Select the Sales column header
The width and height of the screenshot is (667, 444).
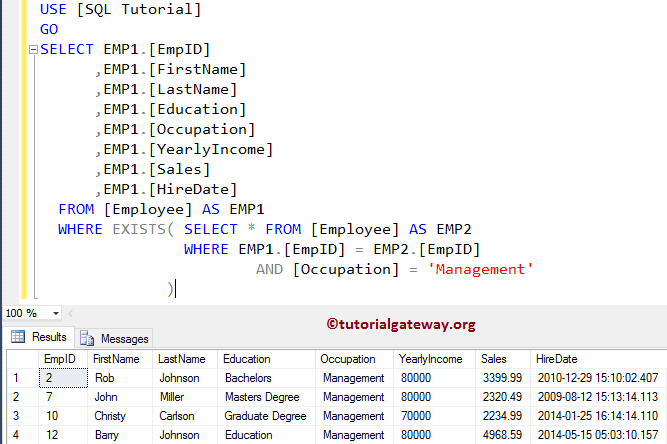pos(493,358)
